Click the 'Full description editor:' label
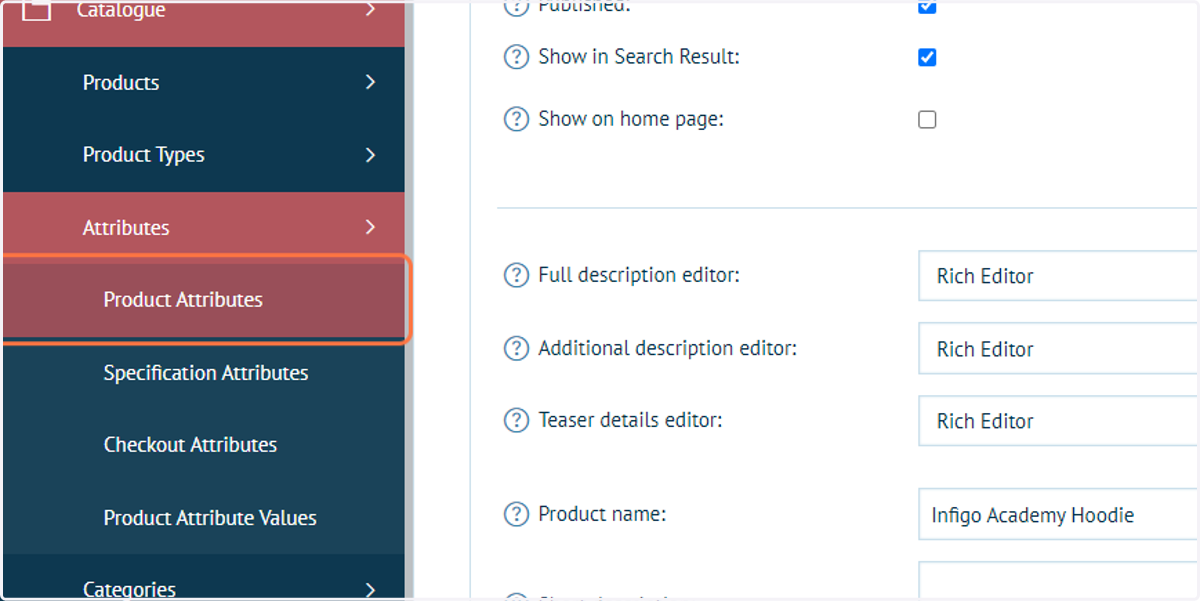This screenshot has height=601, width=1200. (639, 275)
